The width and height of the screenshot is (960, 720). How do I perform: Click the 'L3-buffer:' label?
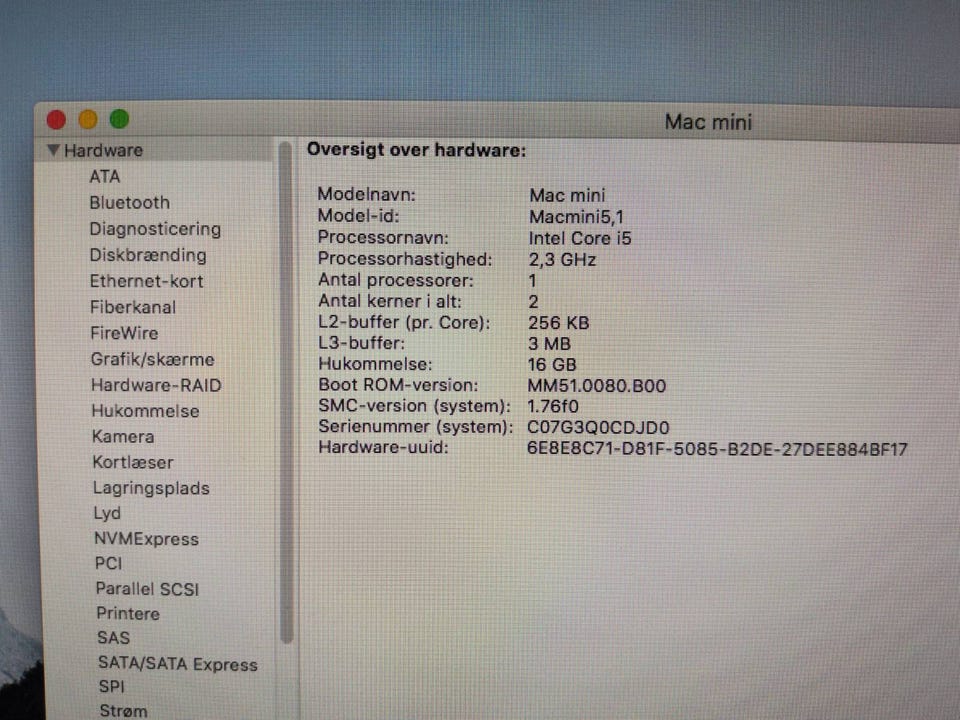(361, 343)
